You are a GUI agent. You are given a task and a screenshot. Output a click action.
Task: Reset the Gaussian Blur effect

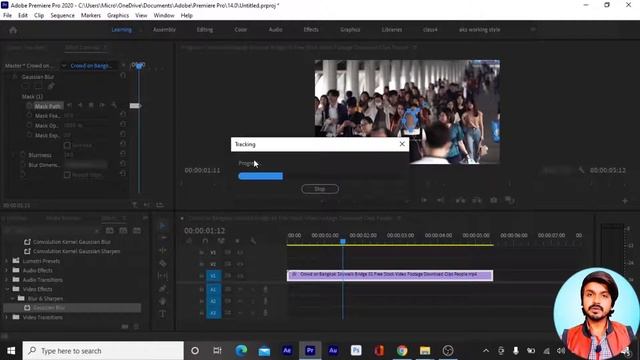tap(123, 76)
